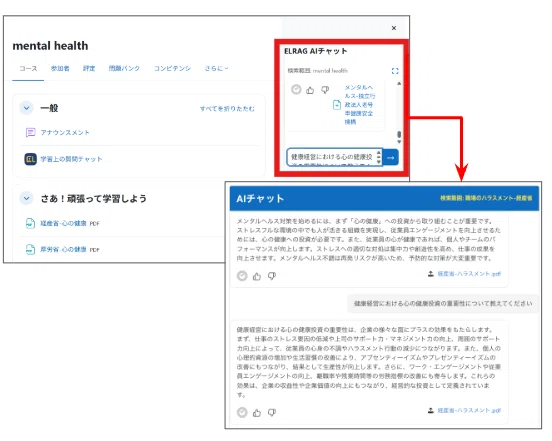Open the 経産省-心の健康 PDF link

pos(63,223)
